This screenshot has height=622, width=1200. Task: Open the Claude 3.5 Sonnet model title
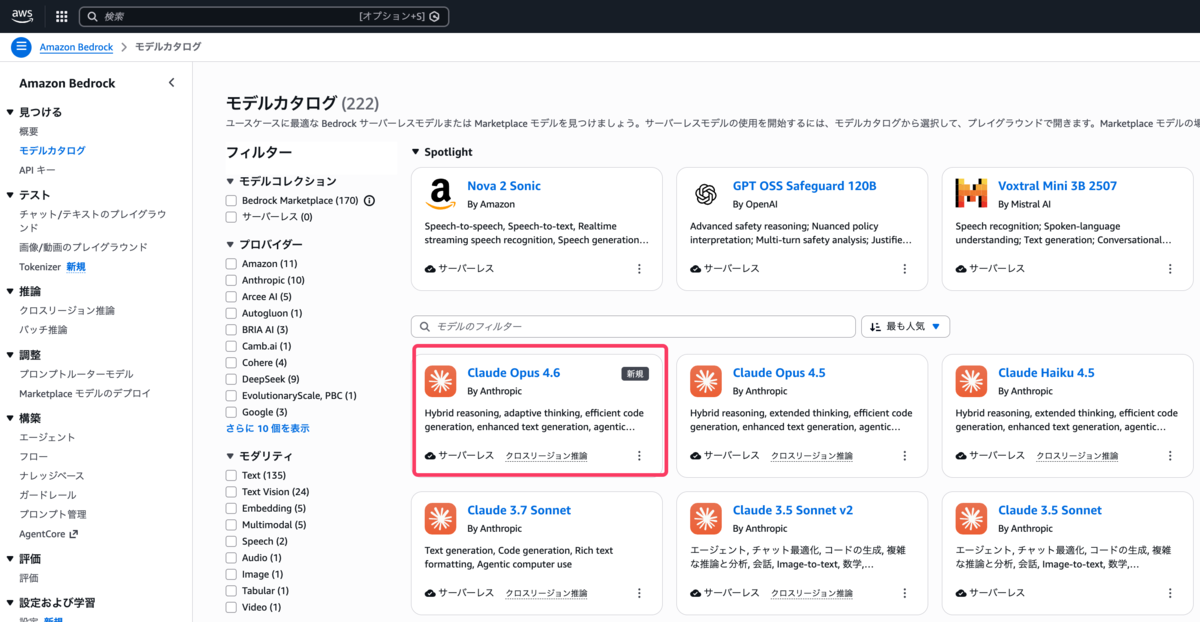(x=1048, y=510)
